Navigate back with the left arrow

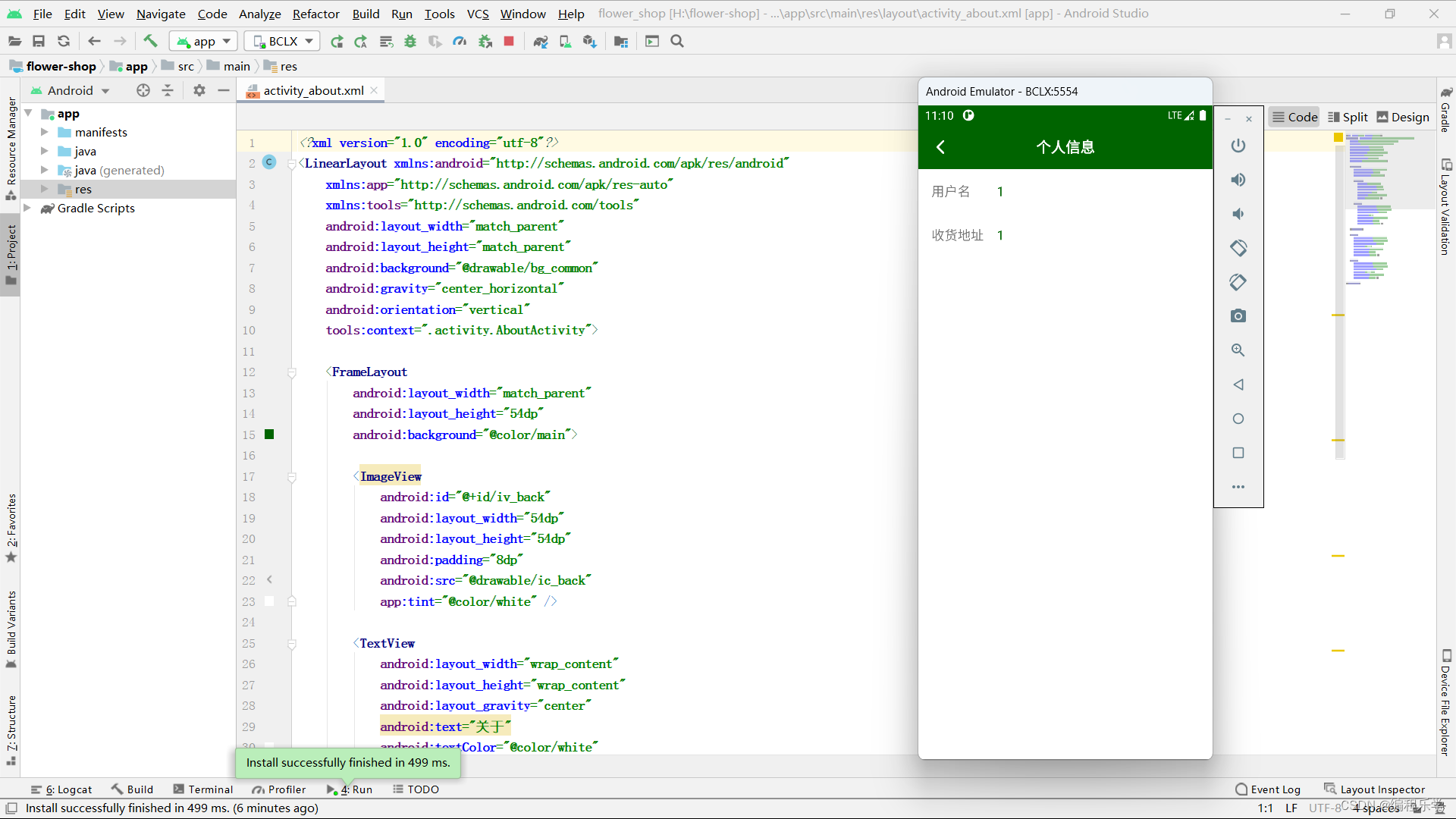pyautogui.click(x=94, y=41)
